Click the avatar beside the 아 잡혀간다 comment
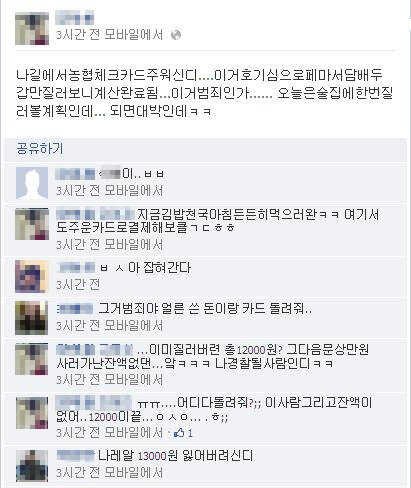The width and height of the screenshot is (411, 488). point(32,276)
